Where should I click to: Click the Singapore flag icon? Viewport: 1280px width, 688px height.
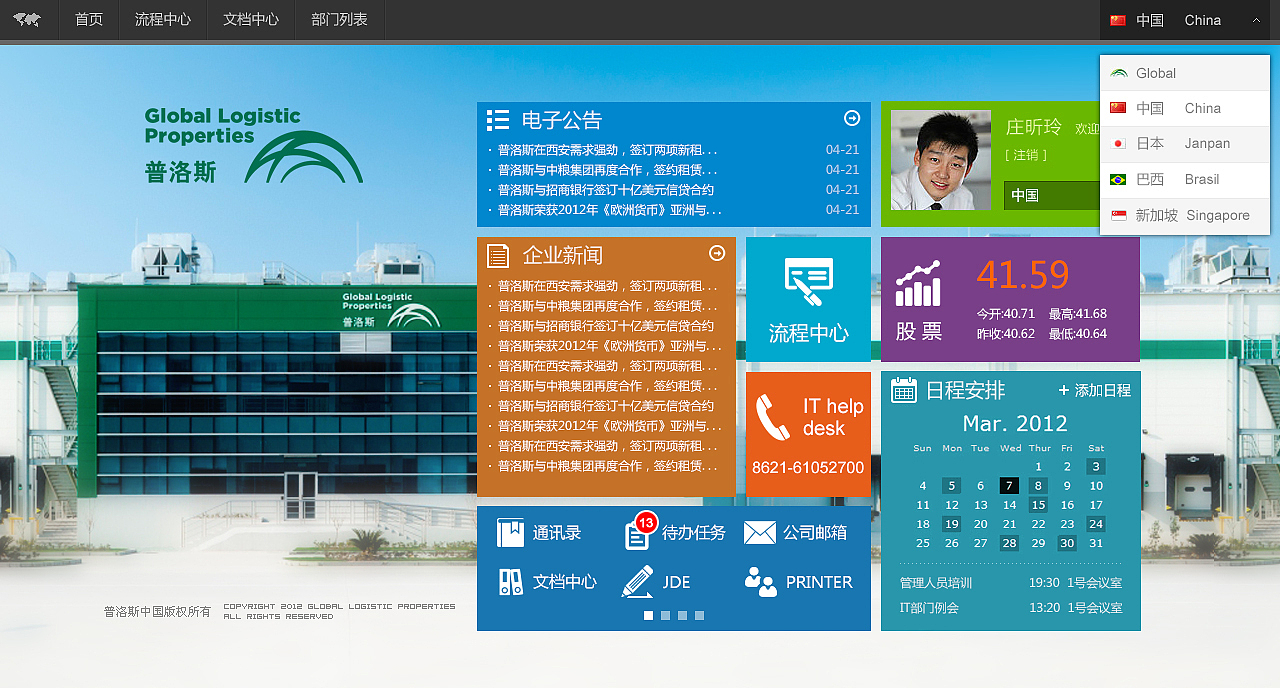tap(1118, 215)
